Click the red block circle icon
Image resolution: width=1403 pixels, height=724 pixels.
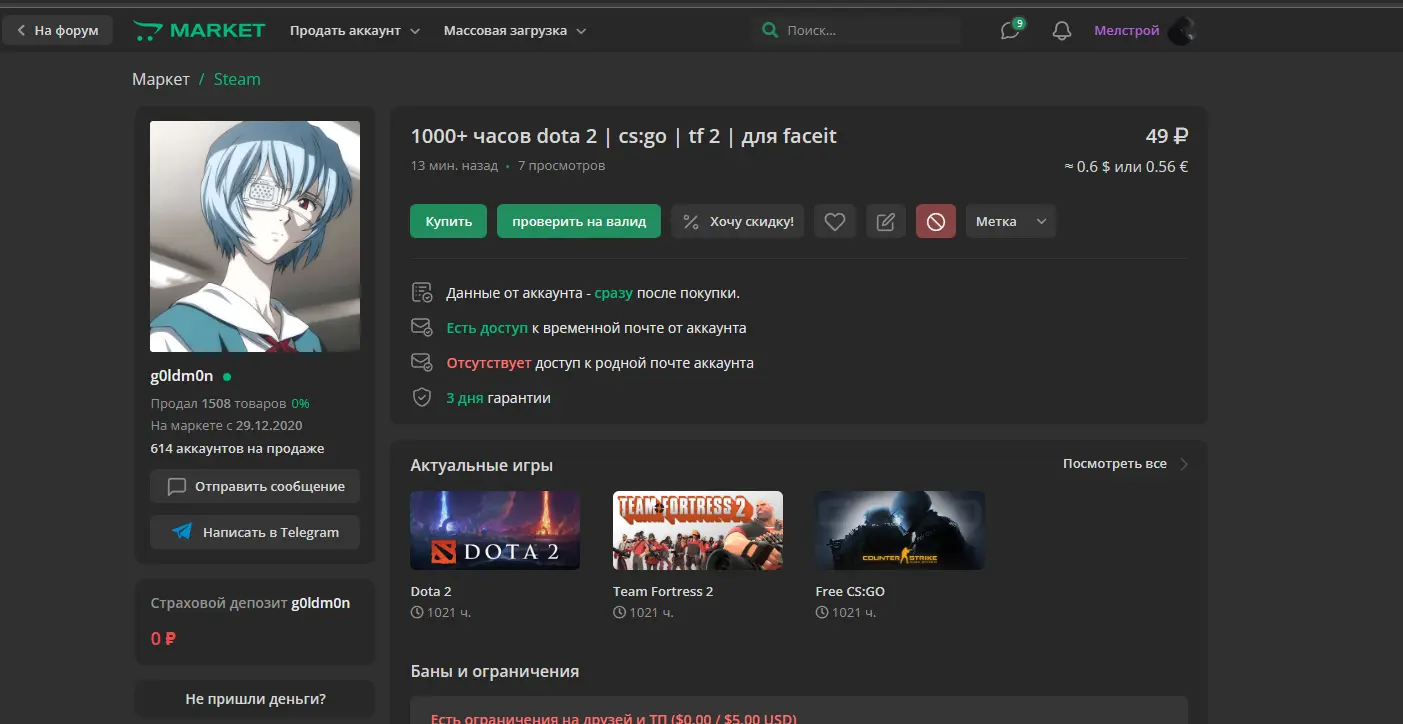pos(936,221)
